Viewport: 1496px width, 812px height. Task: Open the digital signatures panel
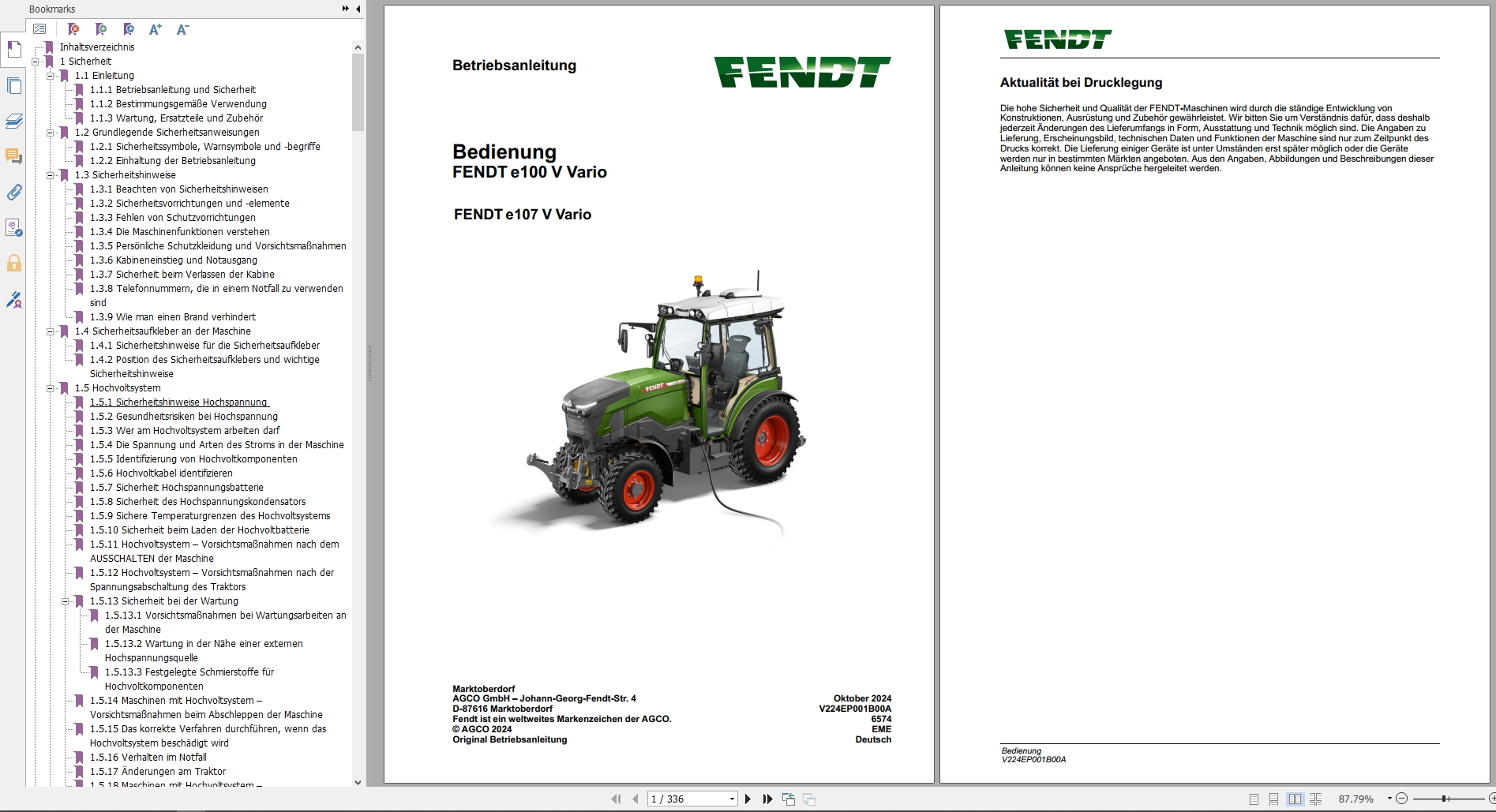click(x=13, y=228)
